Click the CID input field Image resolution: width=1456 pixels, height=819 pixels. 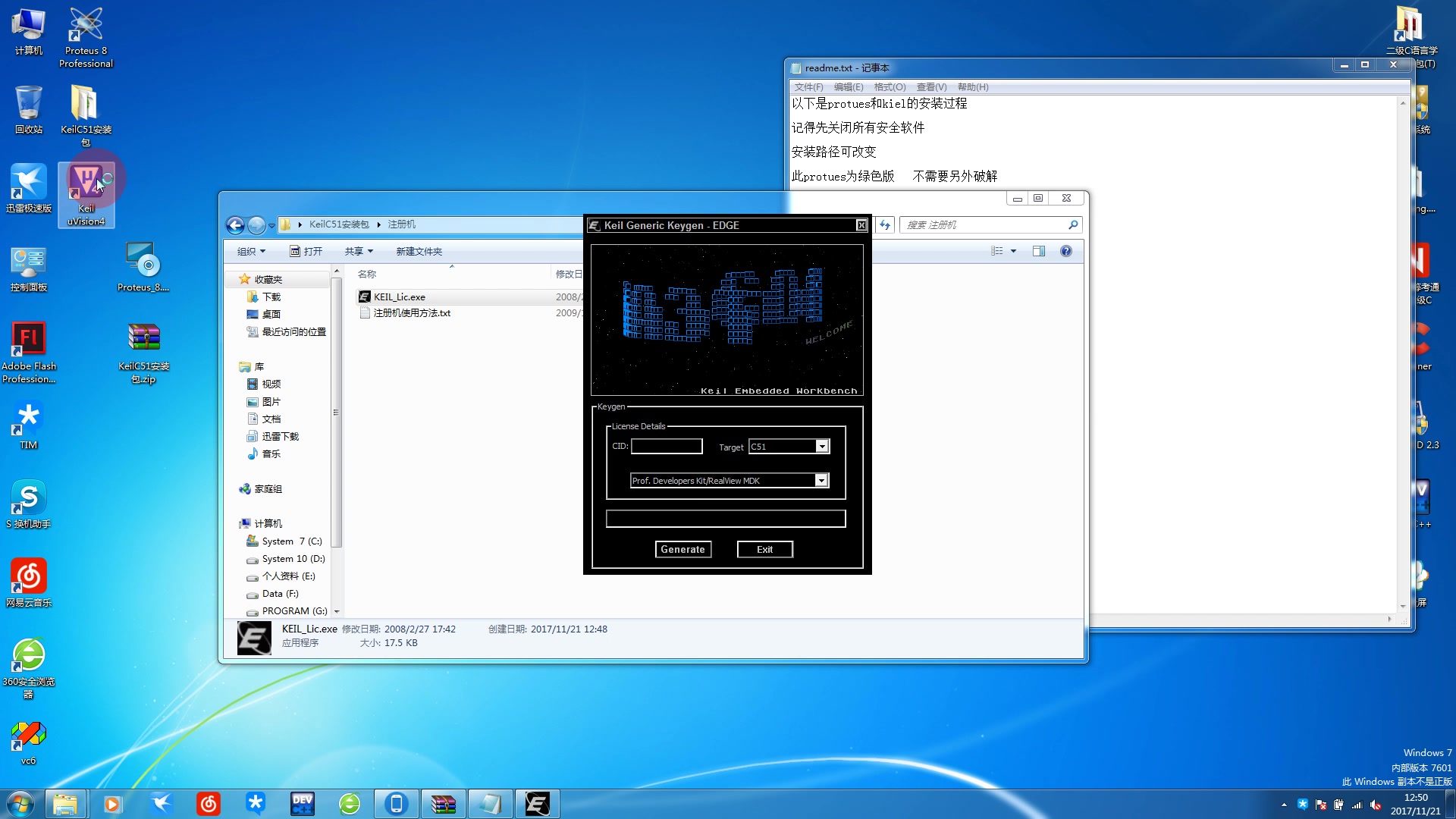coord(667,447)
